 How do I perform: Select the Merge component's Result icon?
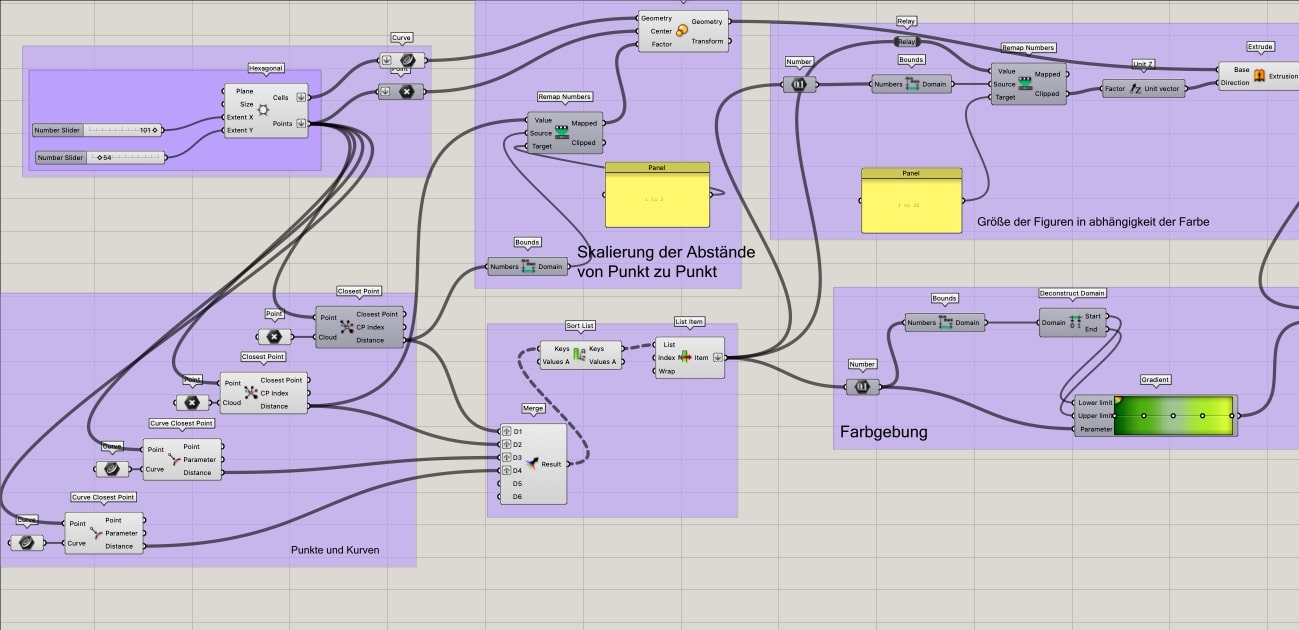tap(533, 463)
